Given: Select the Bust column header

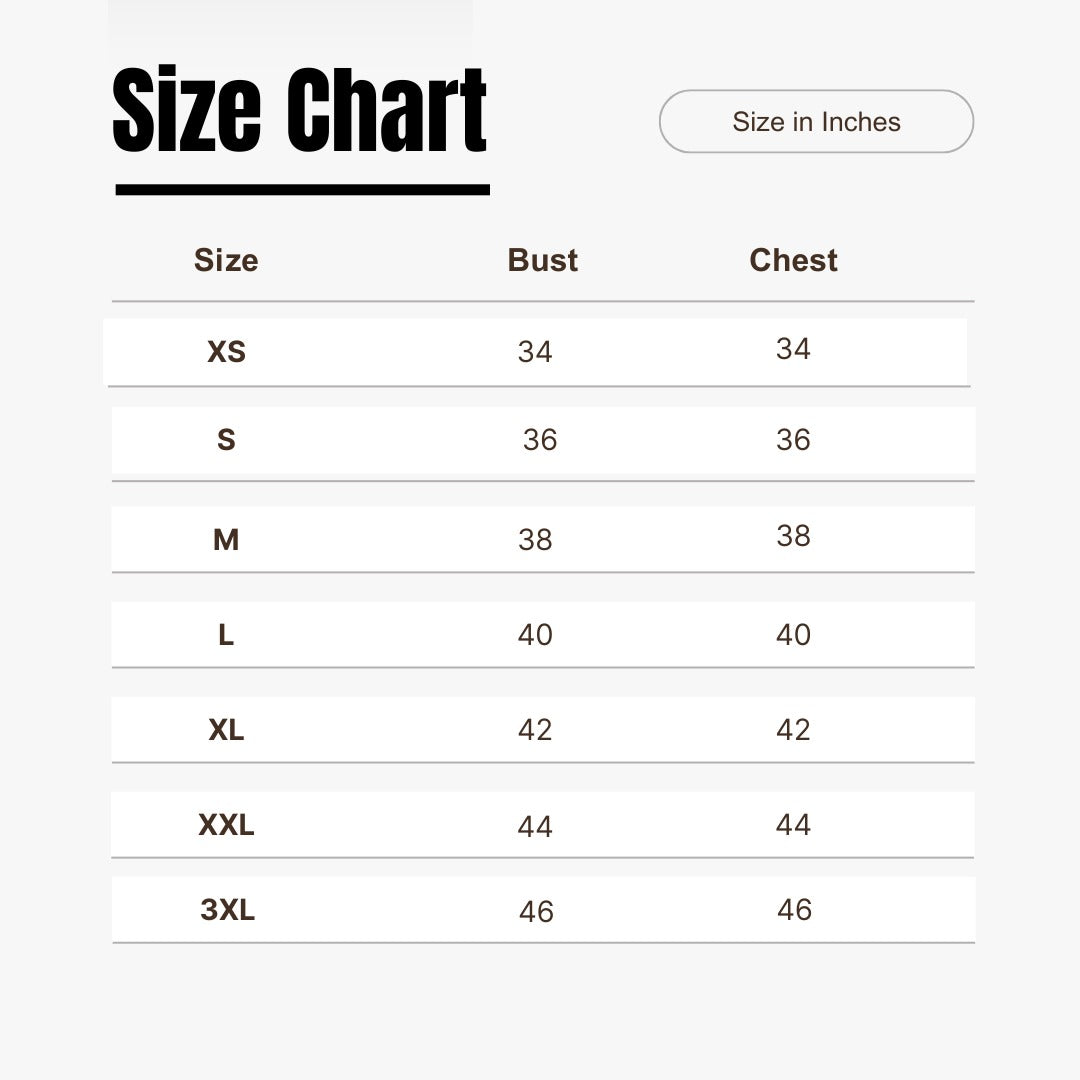Looking at the screenshot, I should pos(542,260).
